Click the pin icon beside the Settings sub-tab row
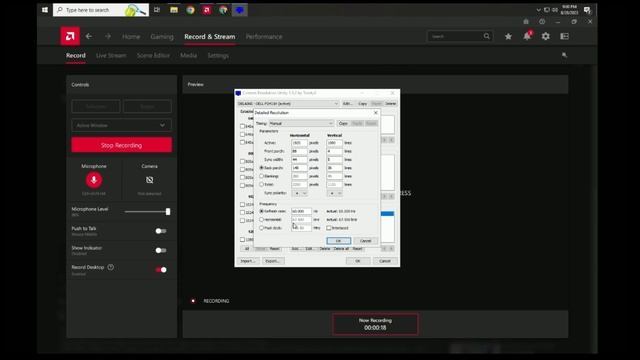The width and height of the screenshot is (640, 360). (x=564, y=55)
